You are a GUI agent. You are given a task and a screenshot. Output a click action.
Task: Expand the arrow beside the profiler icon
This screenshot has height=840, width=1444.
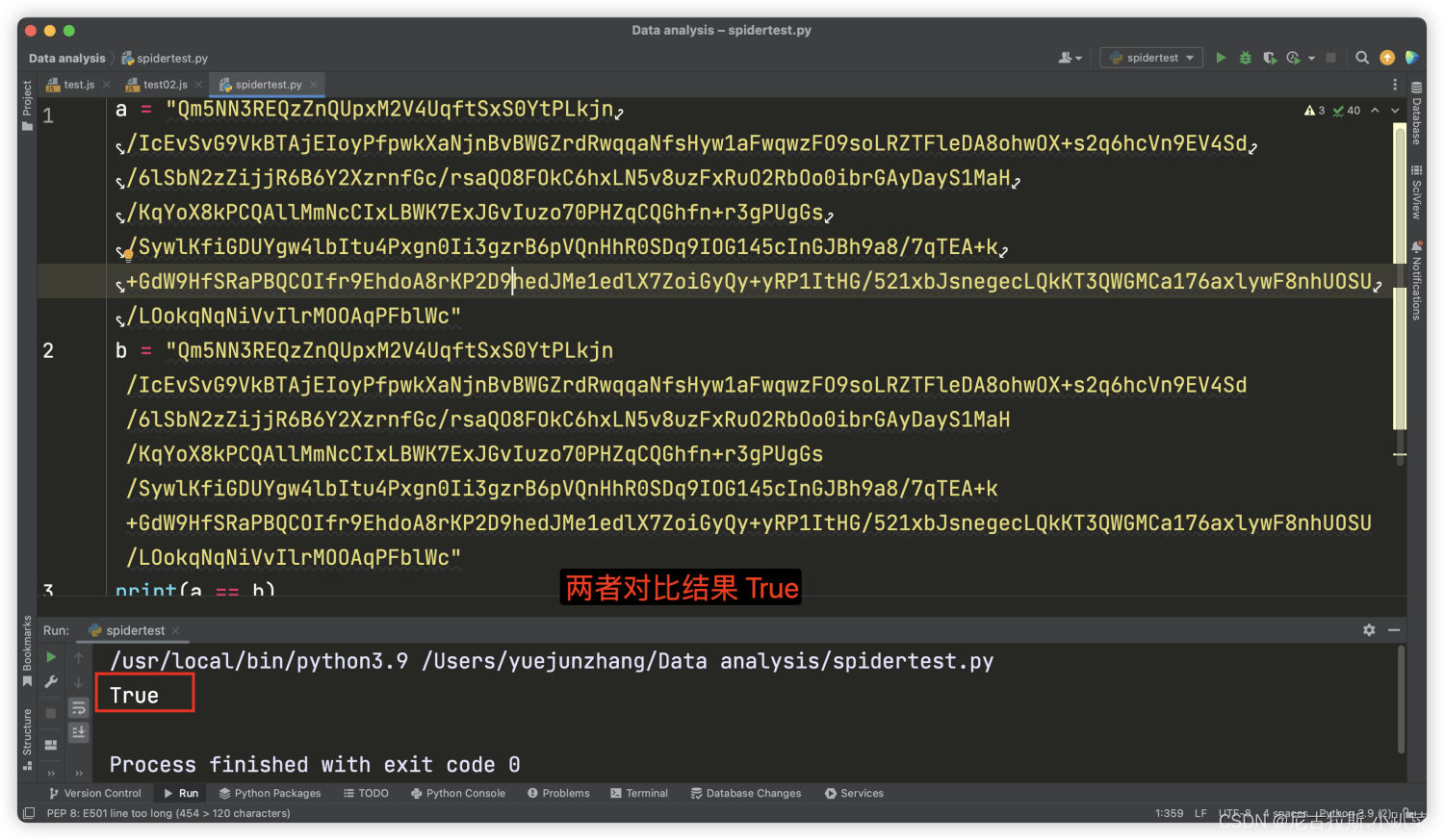coord(1311,59)
